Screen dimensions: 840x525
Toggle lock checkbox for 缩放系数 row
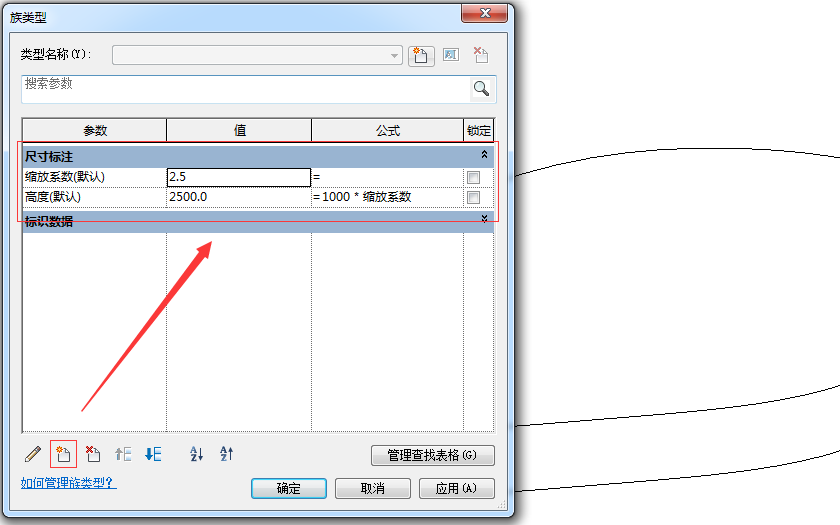474,177
